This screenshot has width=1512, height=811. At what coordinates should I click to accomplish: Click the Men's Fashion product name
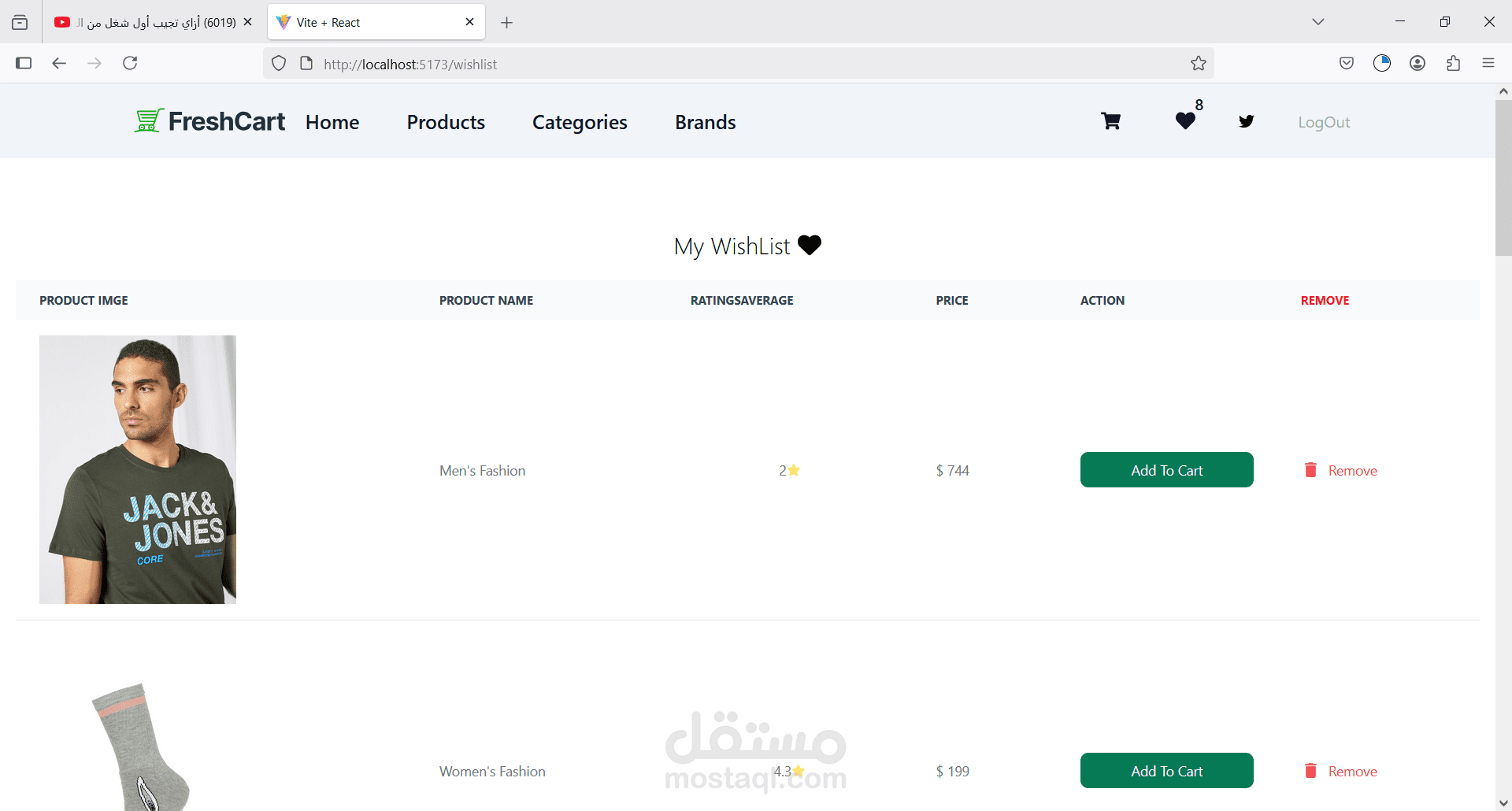pos(482,471)
